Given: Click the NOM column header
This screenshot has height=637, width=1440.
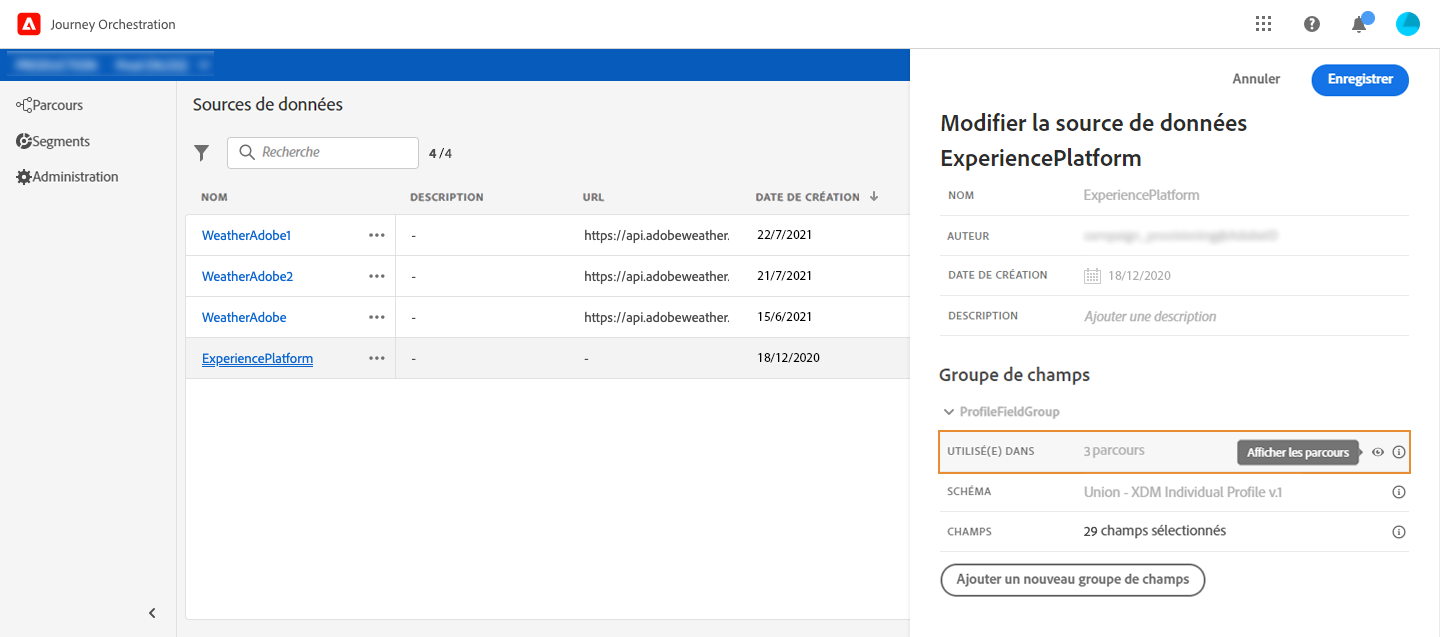Looking at the screenshot, I should click(x=214, y=197).
